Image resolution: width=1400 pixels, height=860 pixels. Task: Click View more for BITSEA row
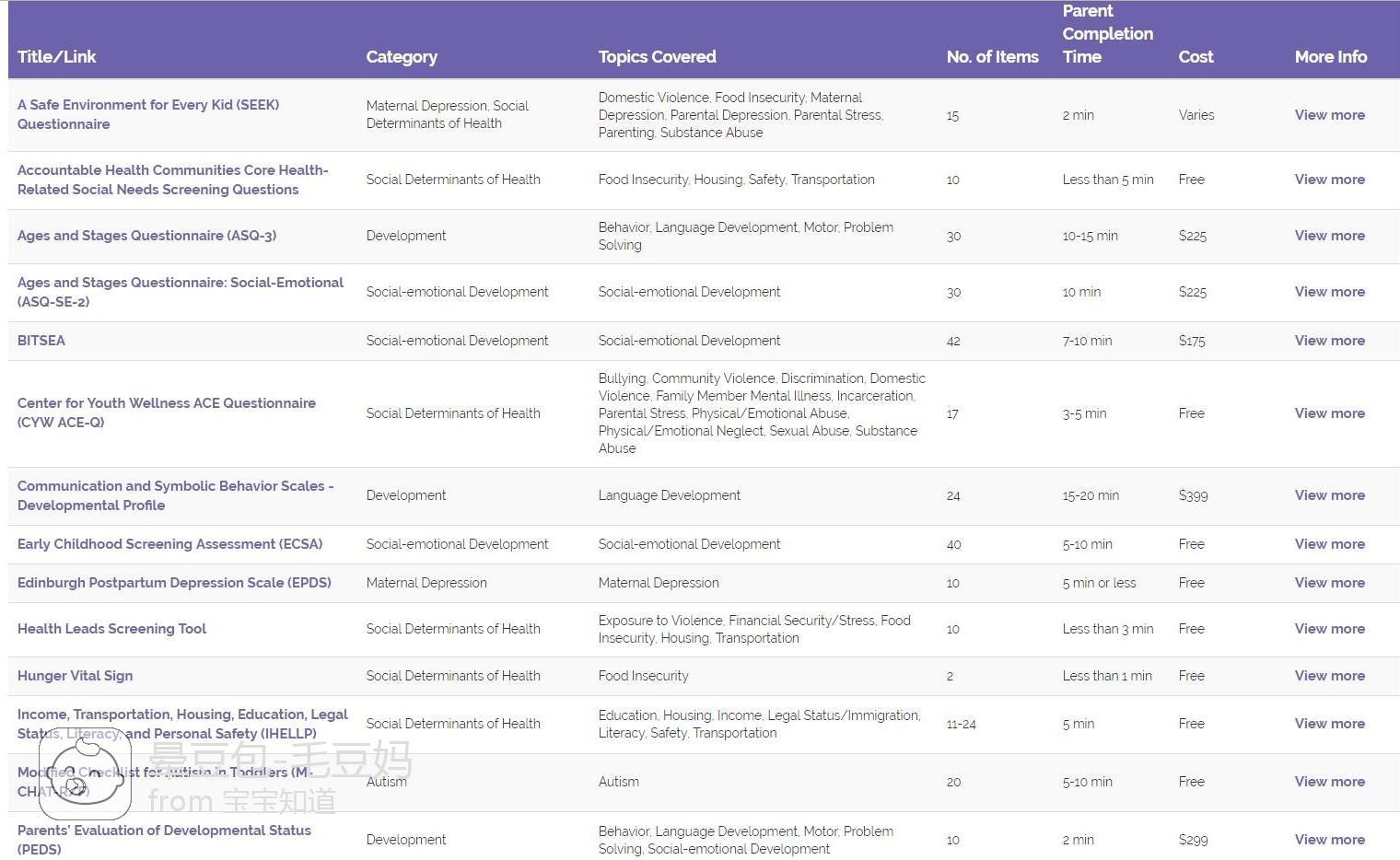tap(1329, 341)
